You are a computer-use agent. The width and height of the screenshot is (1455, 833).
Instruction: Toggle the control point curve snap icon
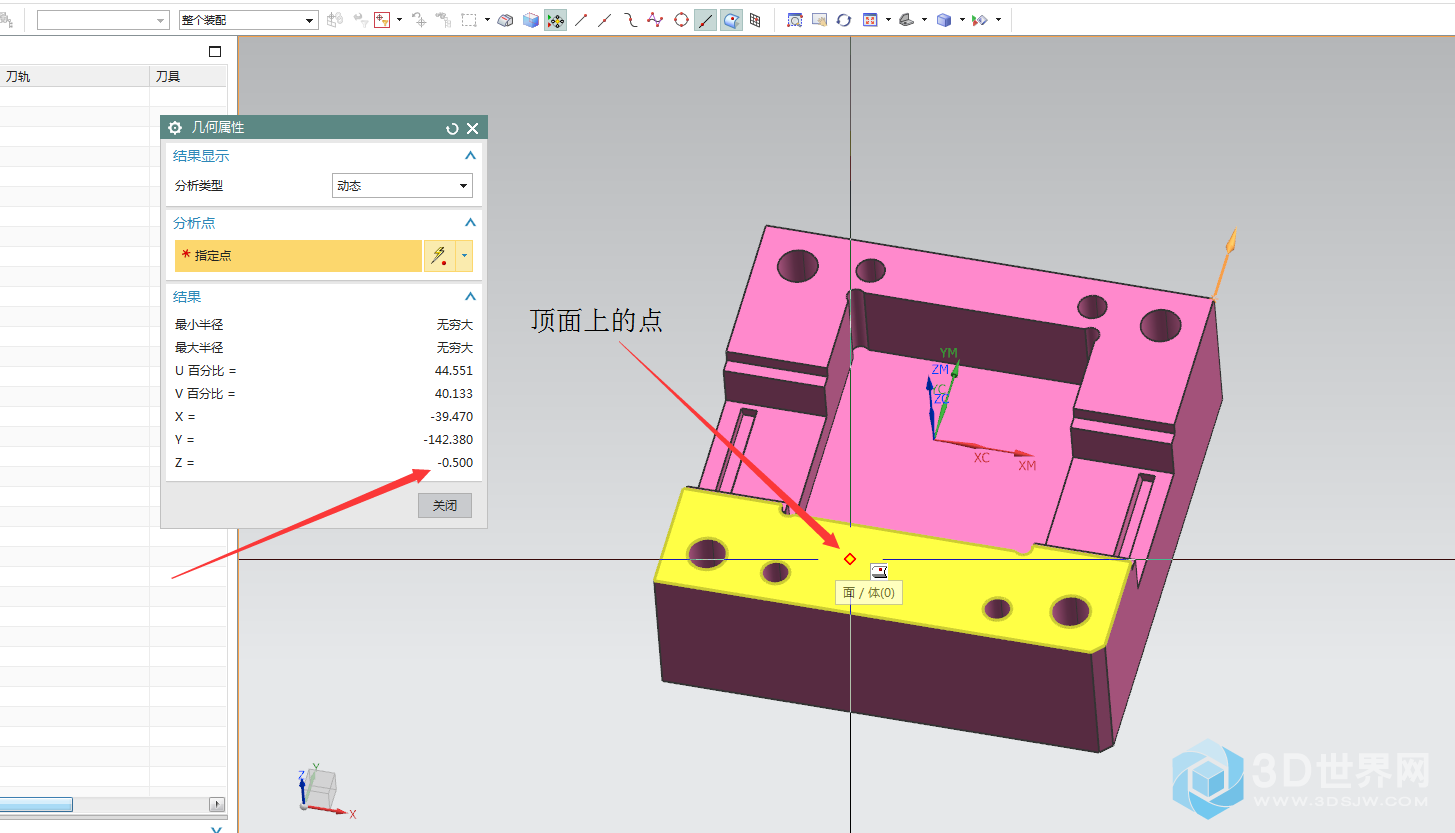point(631,20)
